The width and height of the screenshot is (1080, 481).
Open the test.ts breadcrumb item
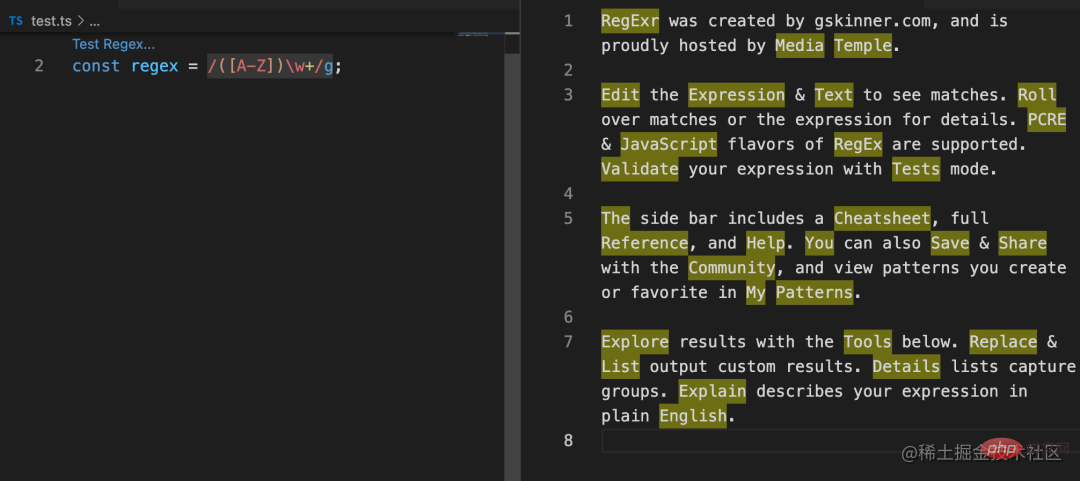(51, 20)
